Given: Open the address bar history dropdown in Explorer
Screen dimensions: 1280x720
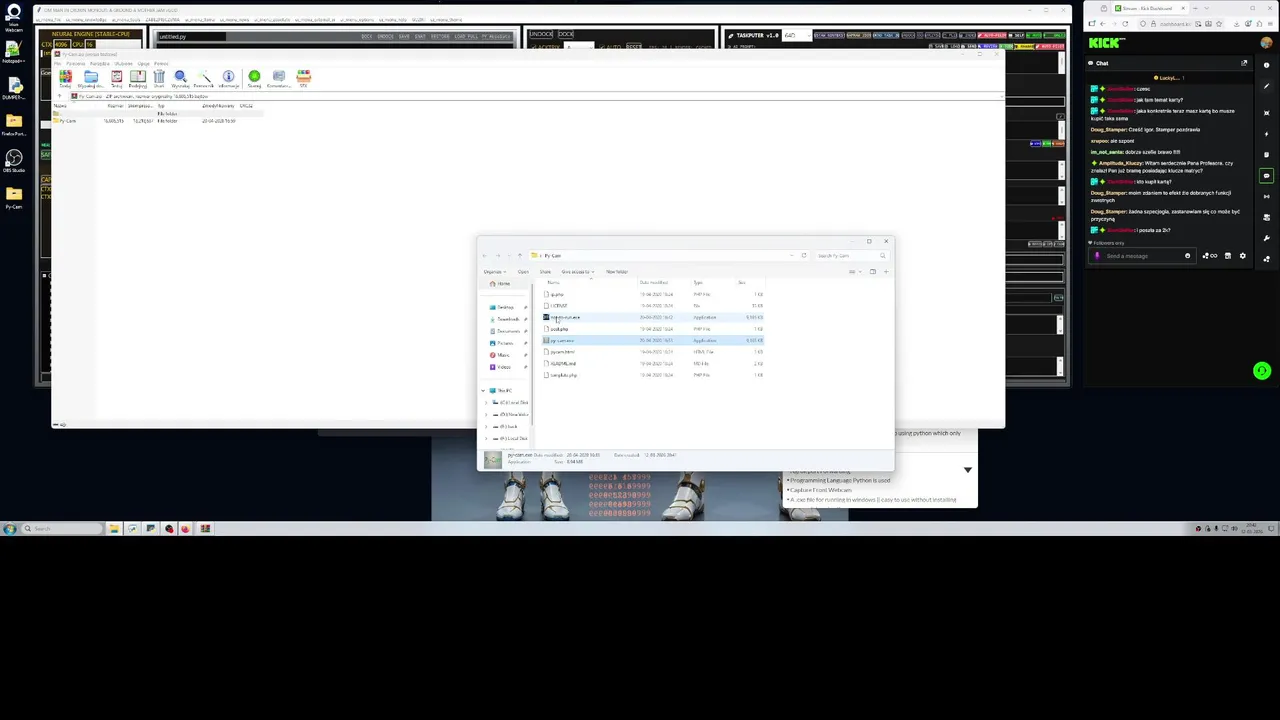Looking at the screenshot, I should point(792,255).
